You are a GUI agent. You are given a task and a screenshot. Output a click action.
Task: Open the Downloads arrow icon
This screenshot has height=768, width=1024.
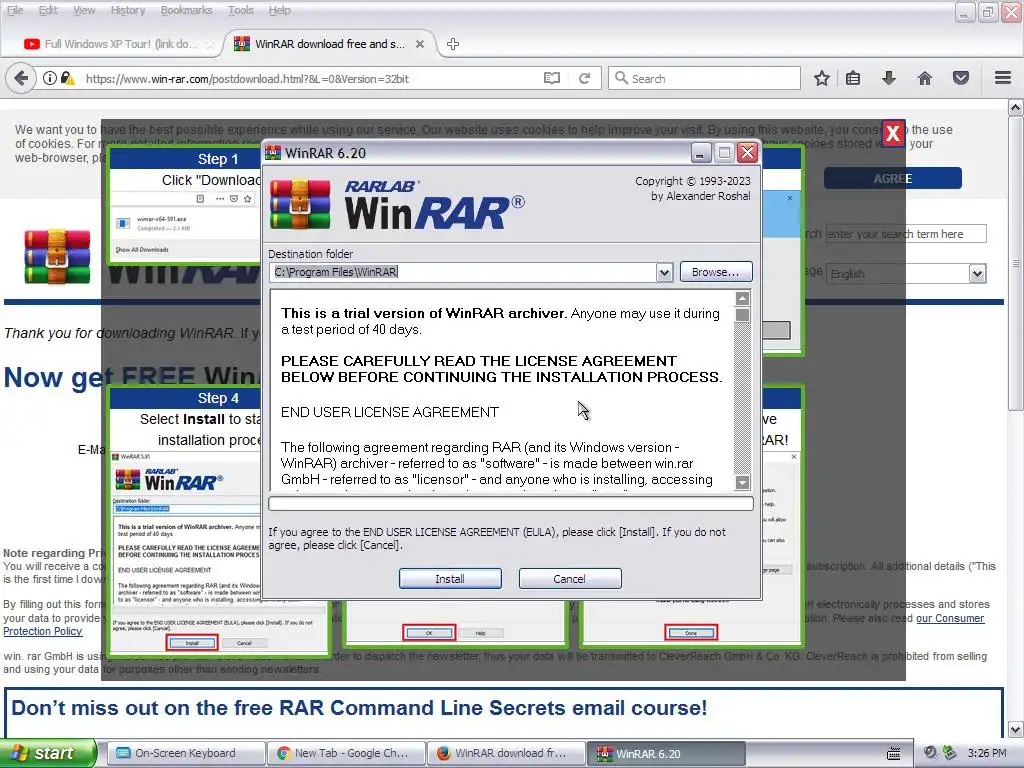point(889,78)
